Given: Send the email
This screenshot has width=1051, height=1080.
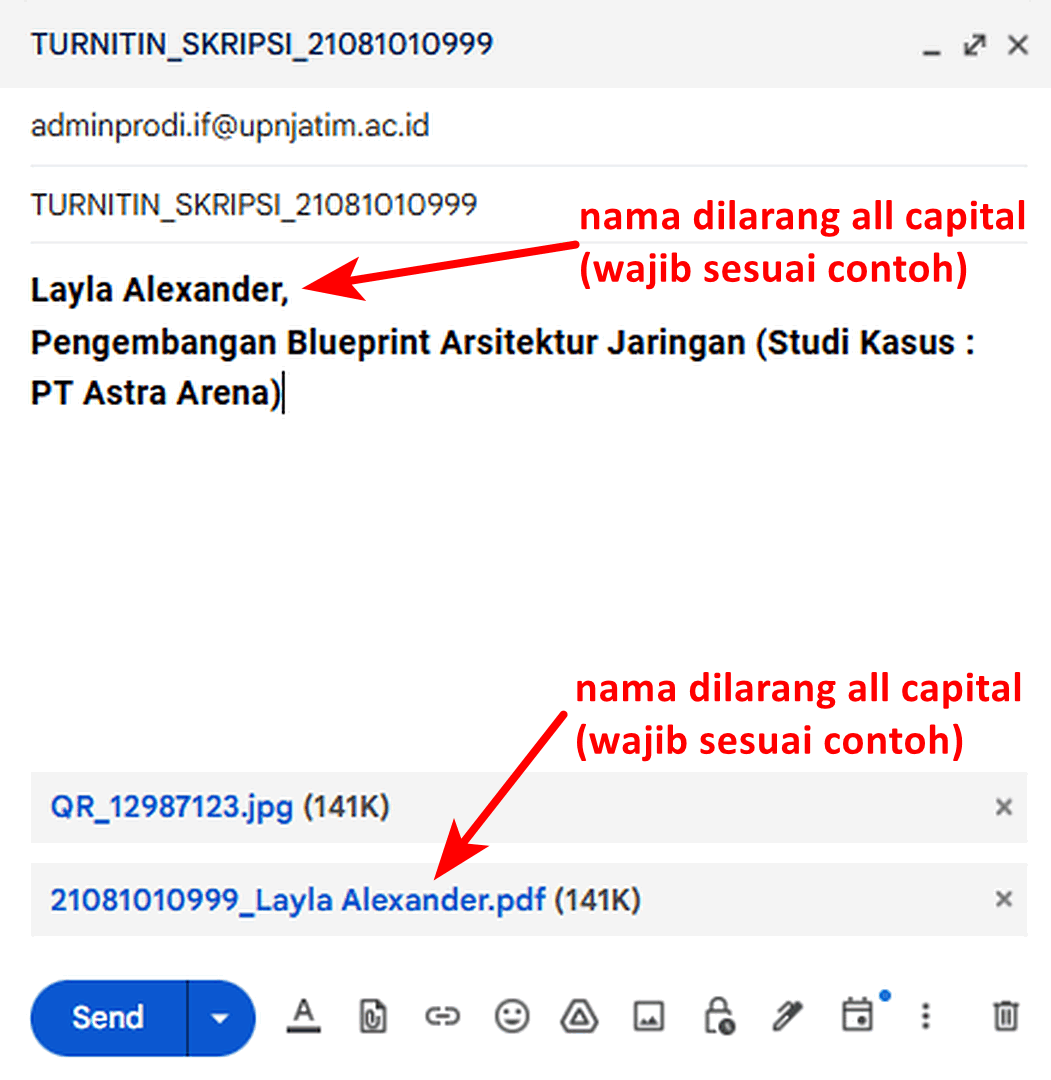Looking at the screenshot, I should pyautogui.click(x=109, y=1017).
